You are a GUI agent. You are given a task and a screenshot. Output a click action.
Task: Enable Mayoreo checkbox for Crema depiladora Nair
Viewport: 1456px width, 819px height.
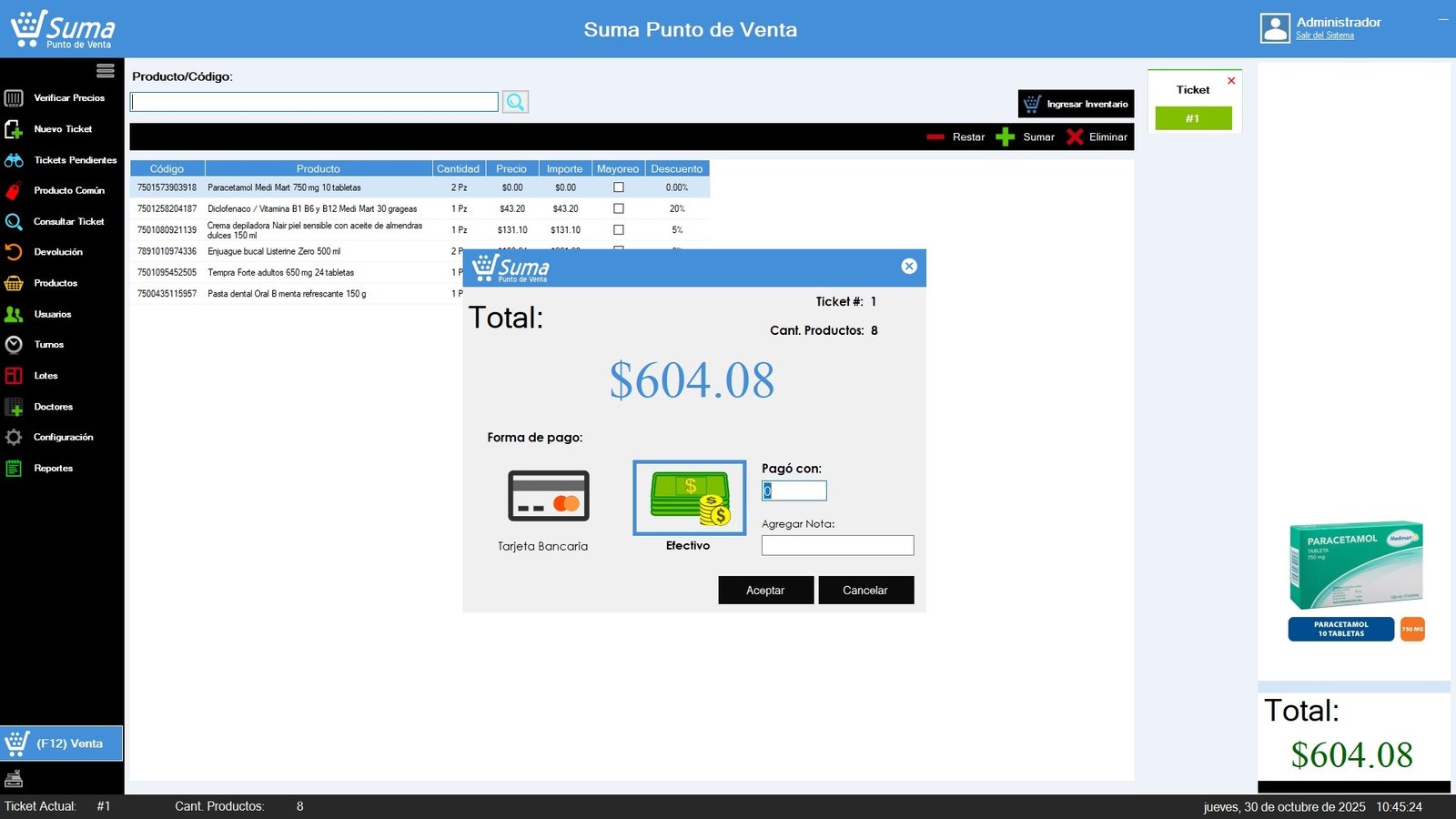[619, 230]
